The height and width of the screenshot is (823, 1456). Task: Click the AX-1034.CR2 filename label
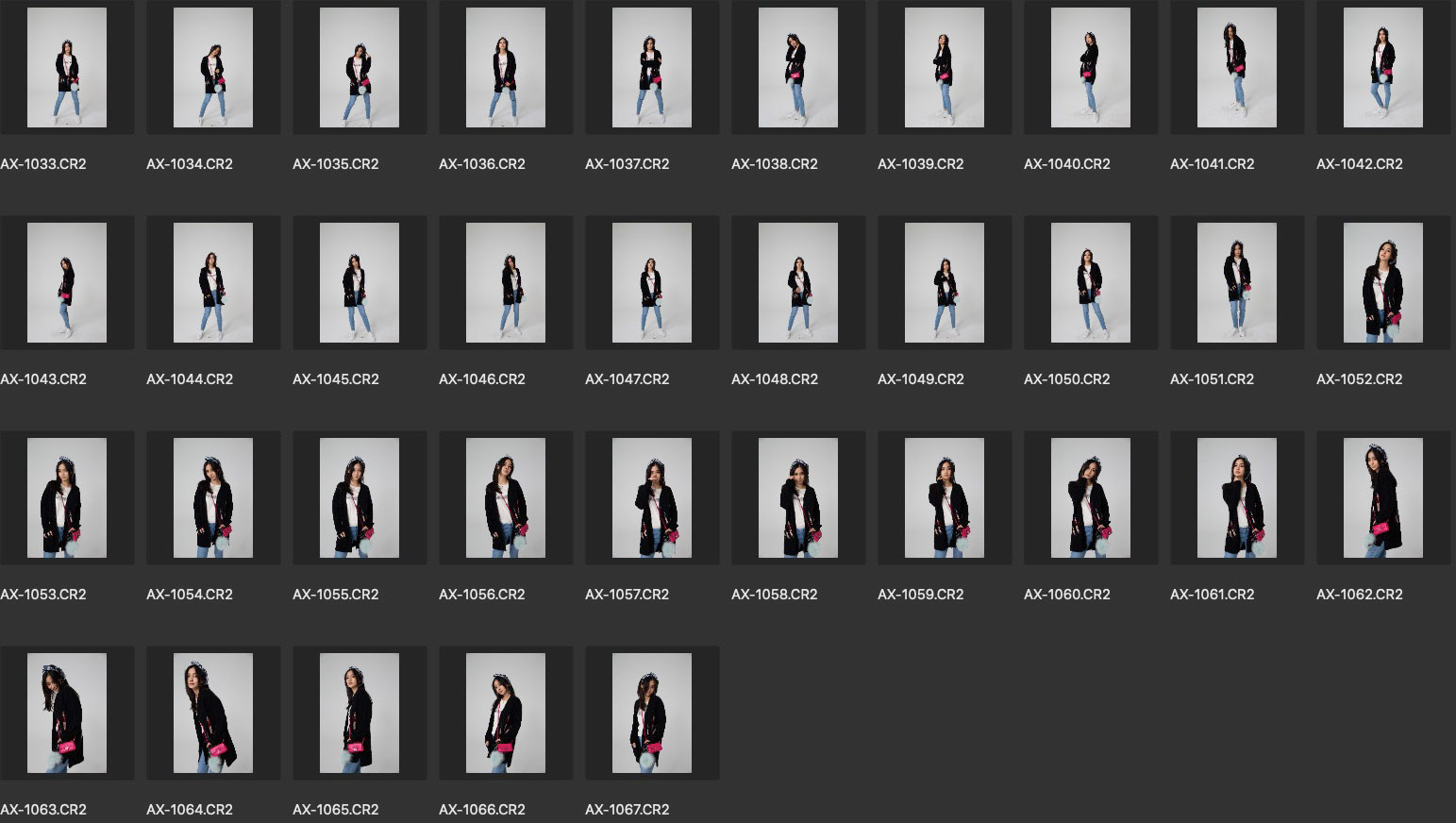(190, 164)
